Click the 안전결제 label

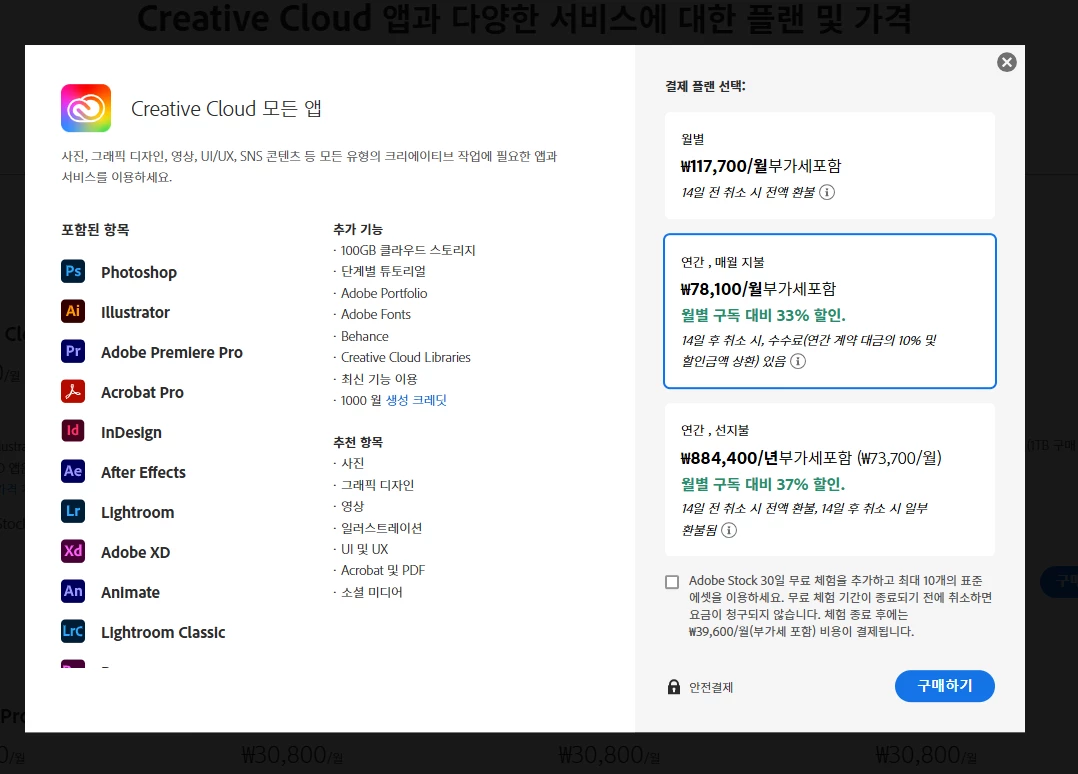711,687
